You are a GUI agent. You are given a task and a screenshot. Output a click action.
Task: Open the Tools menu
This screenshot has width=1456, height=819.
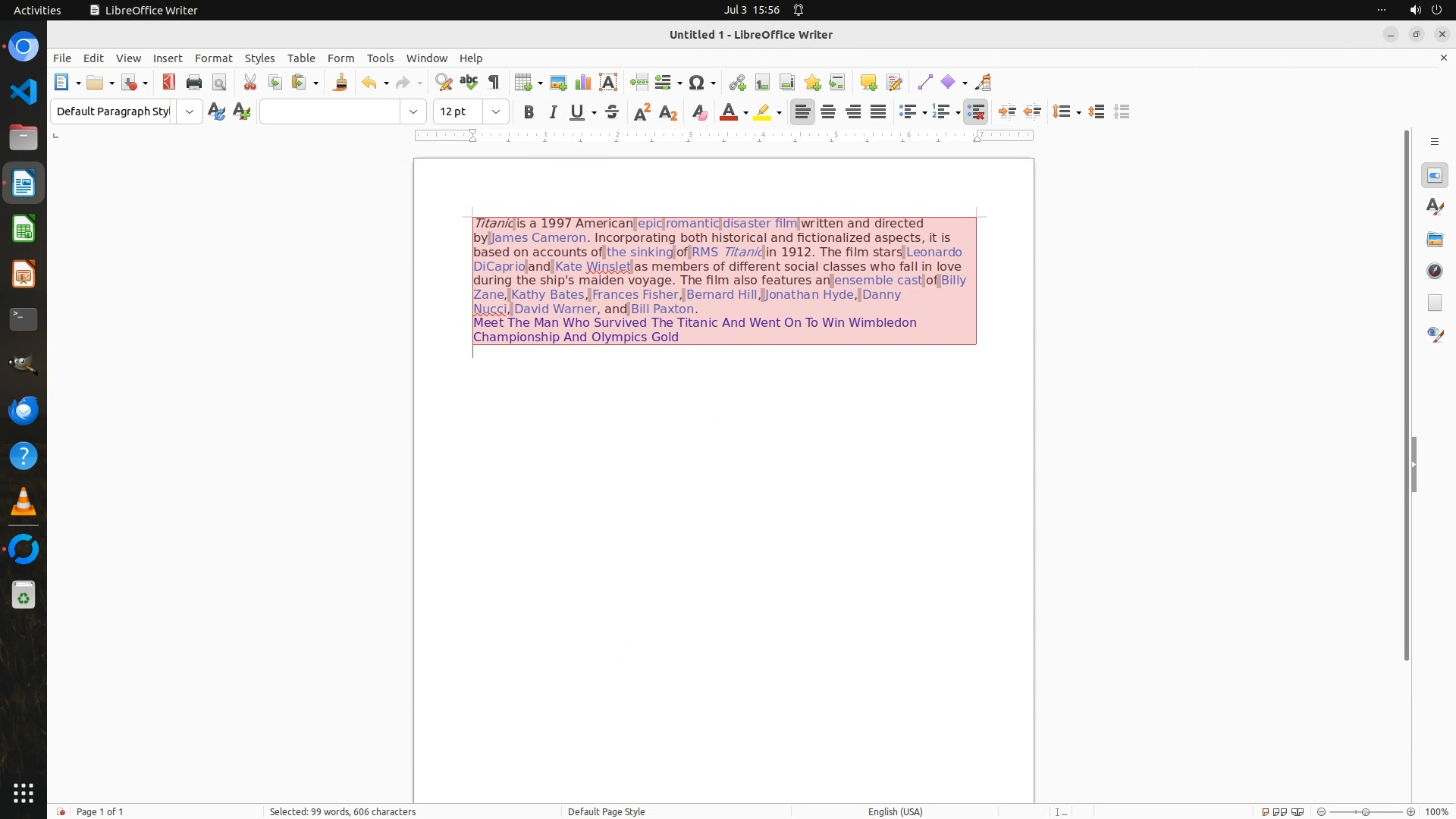tap(380, 58)
